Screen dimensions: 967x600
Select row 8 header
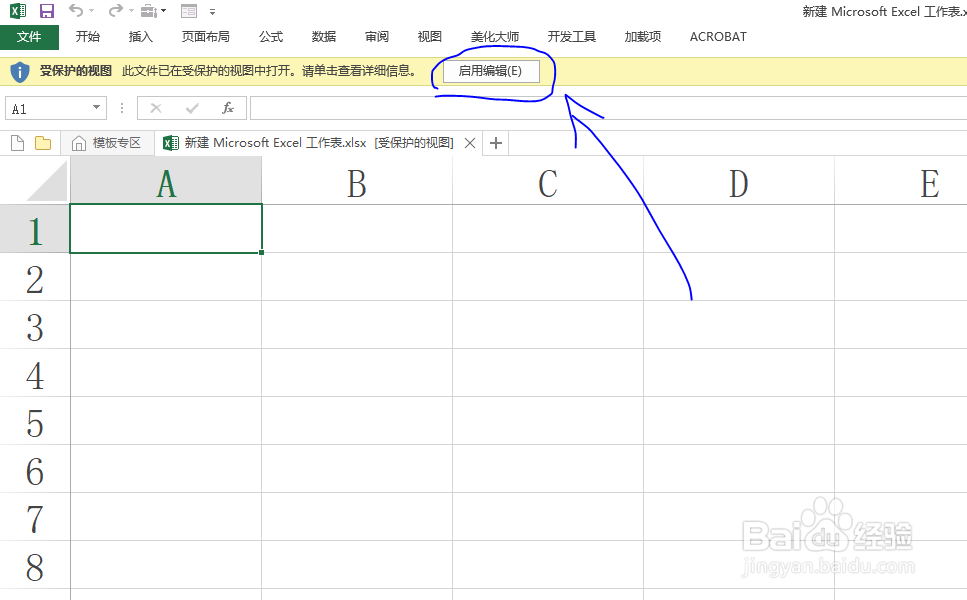35,565
